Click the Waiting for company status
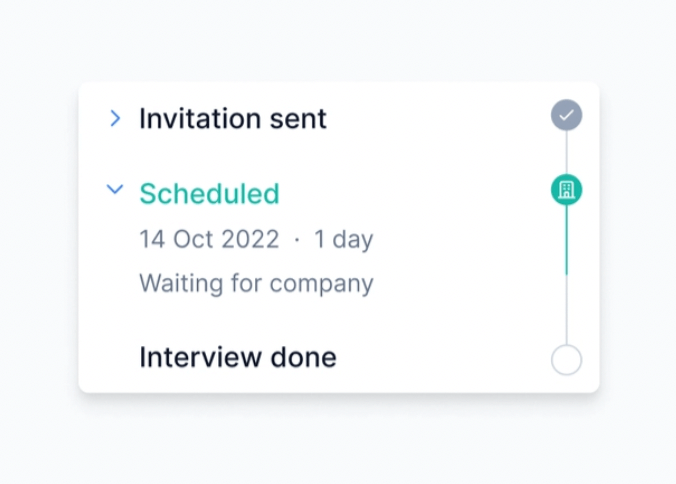 click(x=256, y=283)
